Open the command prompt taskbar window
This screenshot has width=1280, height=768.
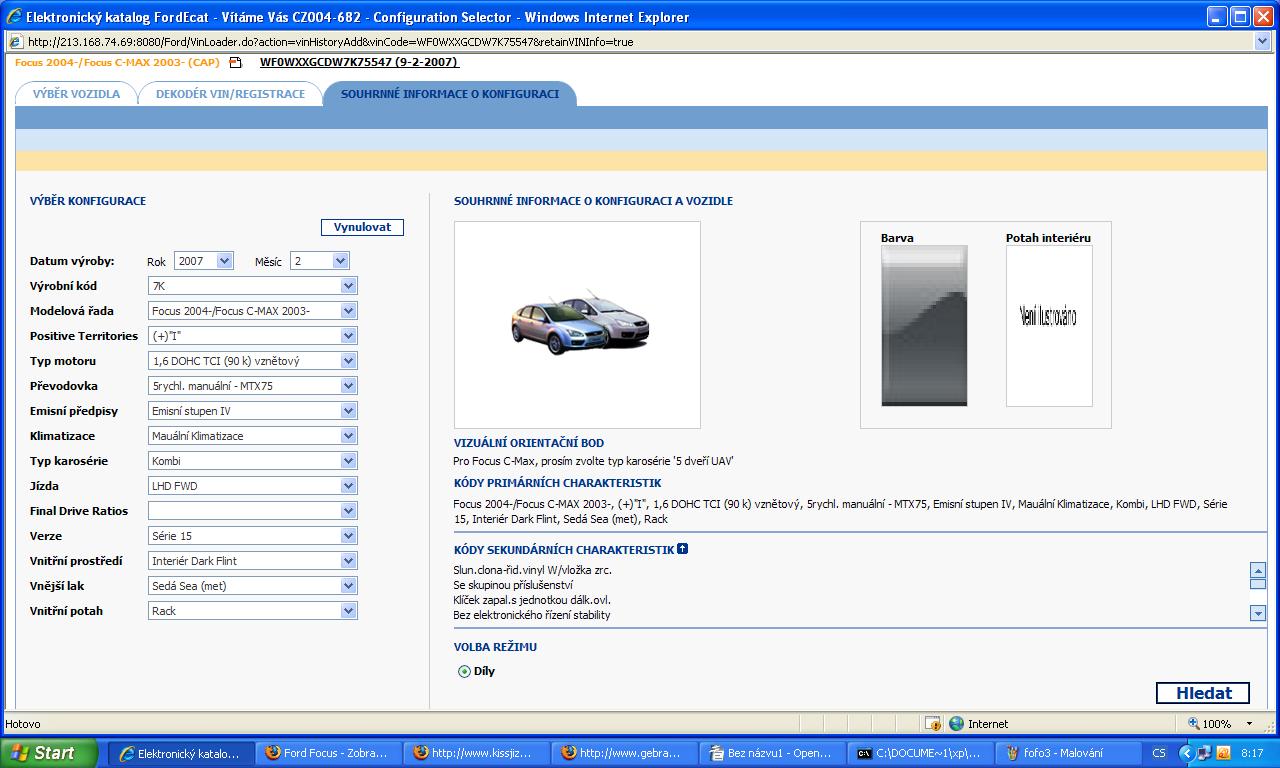[x=919, y=753]
